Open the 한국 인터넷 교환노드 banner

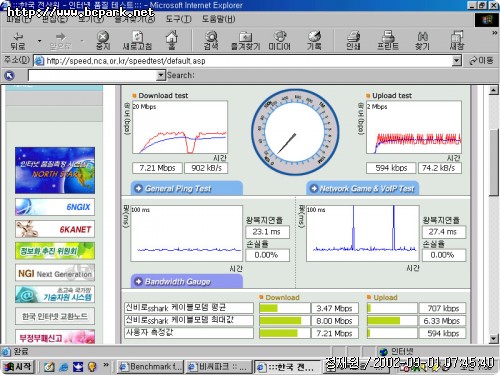pos(55,316)
